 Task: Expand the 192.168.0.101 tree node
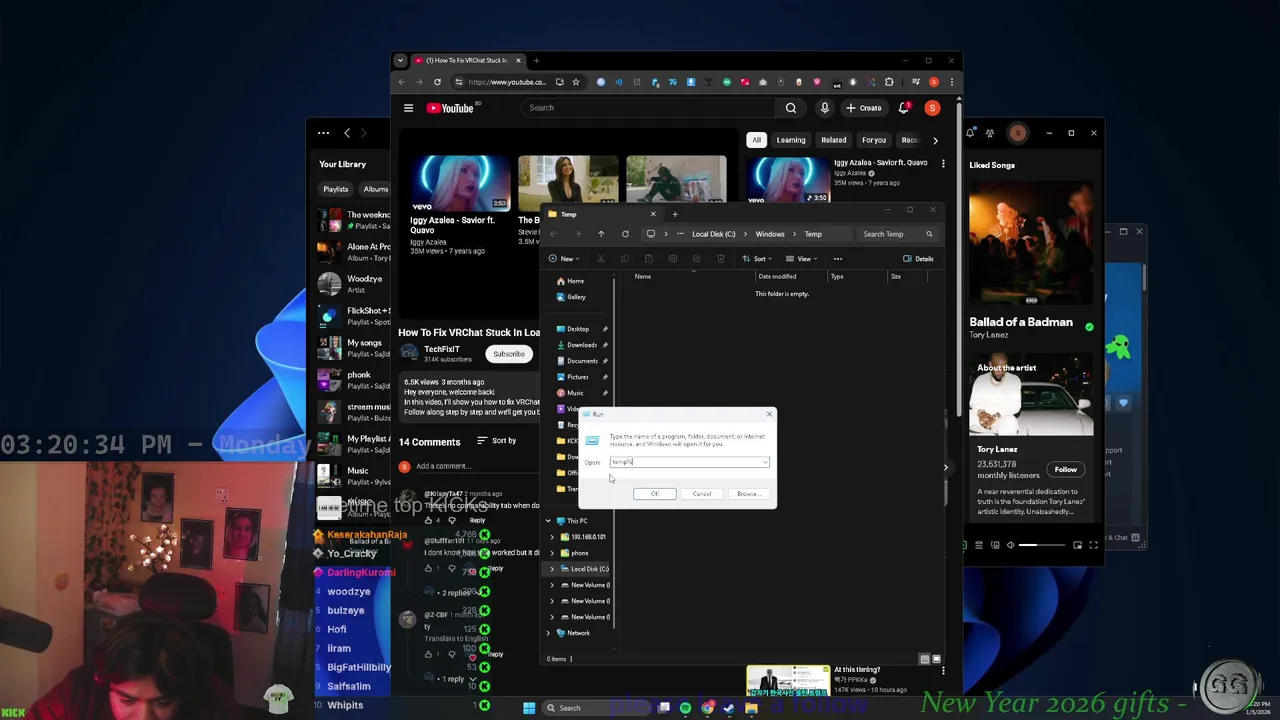[552, 537]
